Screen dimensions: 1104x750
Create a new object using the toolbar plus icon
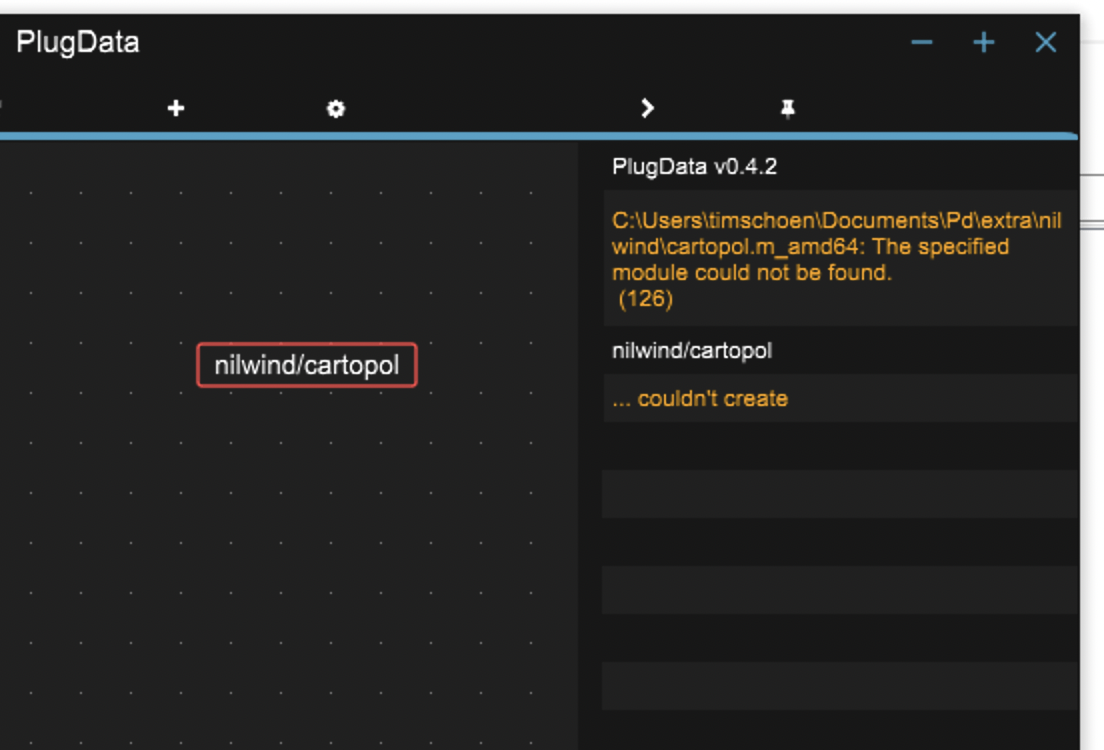click(x=176, y=107)
